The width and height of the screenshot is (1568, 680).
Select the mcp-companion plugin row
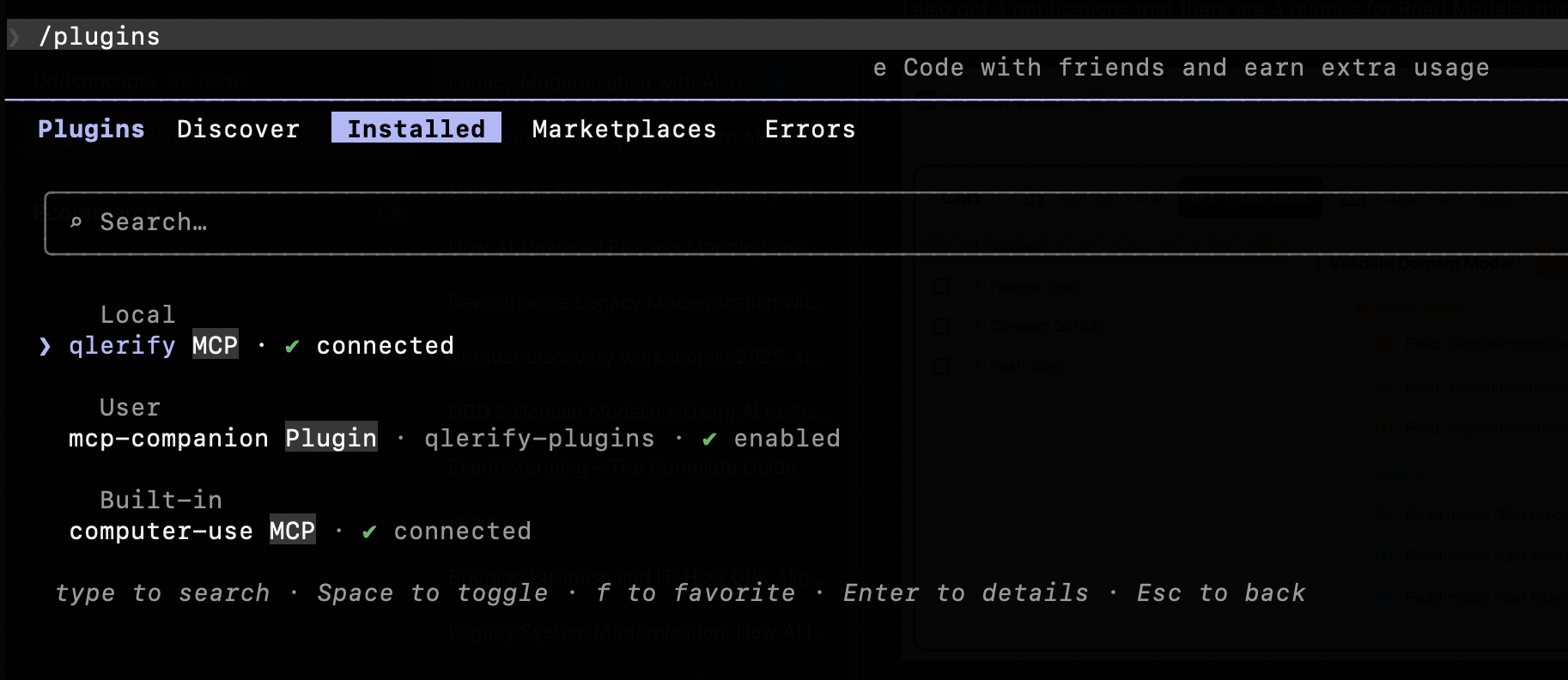(454, 438)
